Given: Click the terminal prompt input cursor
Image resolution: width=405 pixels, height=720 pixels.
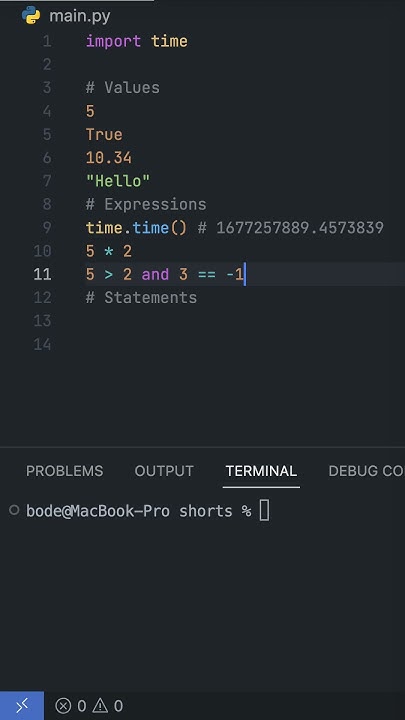Looking at the screenshot, I should [264, 511].
